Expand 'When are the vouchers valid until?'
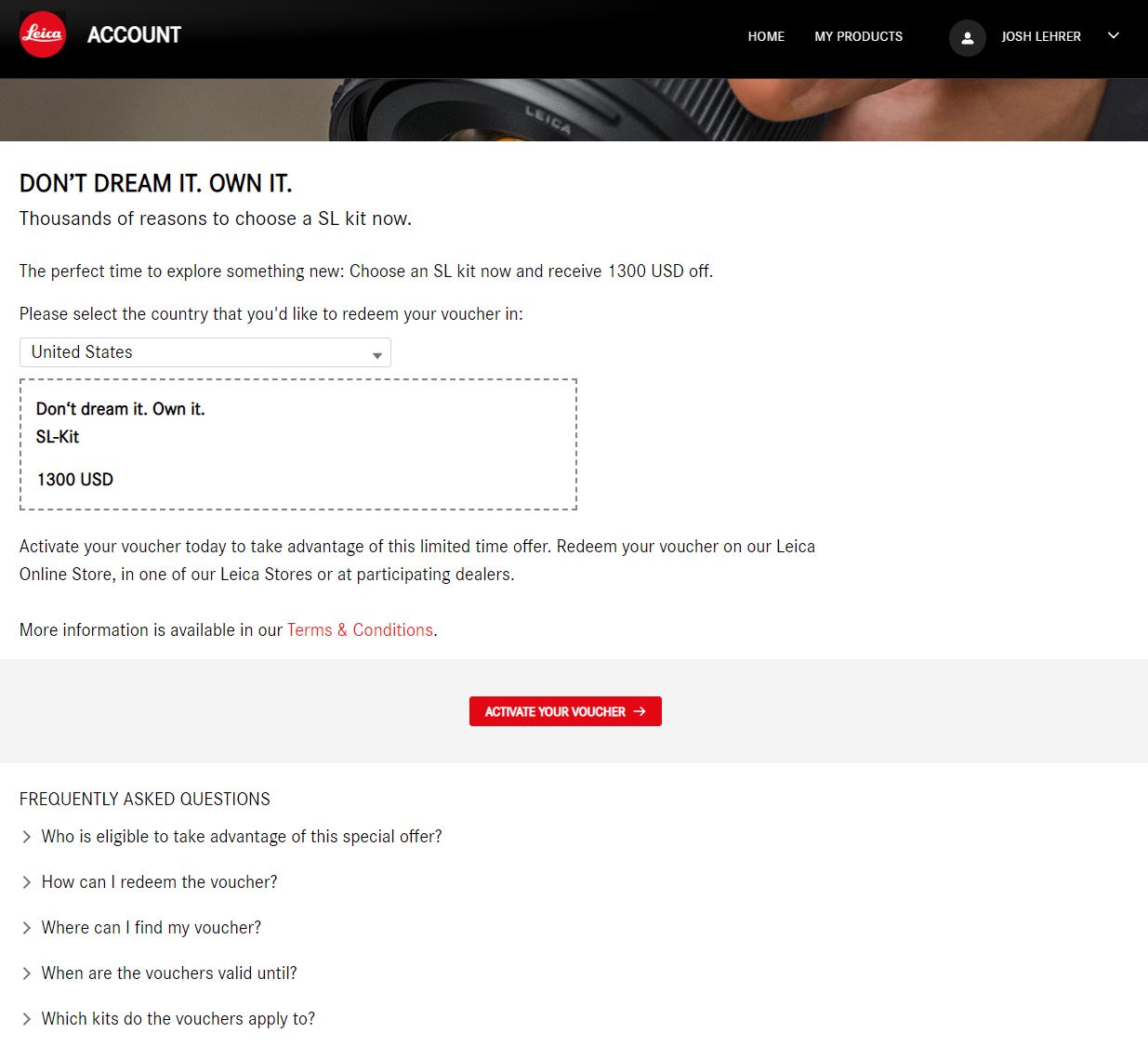1148x1046 pixels. [159, 973]
